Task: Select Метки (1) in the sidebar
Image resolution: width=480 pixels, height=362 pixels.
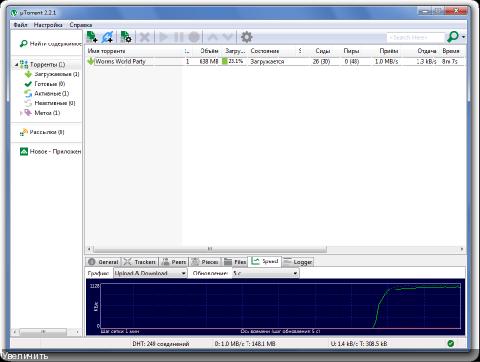Action: click(x=47, y=113)
